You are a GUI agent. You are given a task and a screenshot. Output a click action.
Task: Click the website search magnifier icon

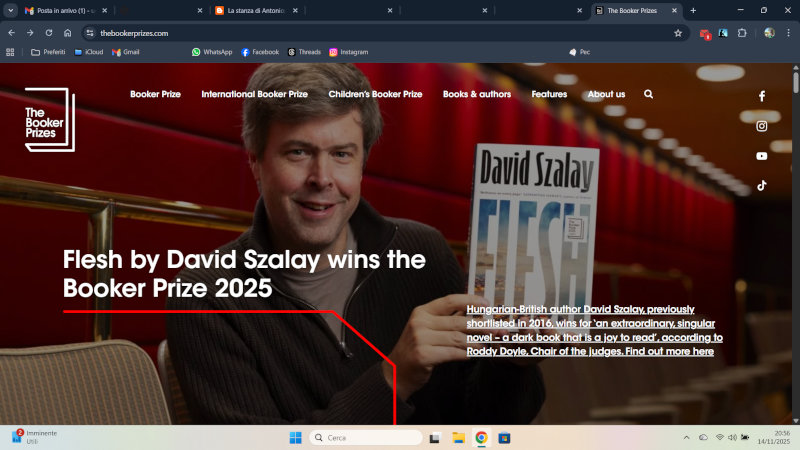point(648,94)
